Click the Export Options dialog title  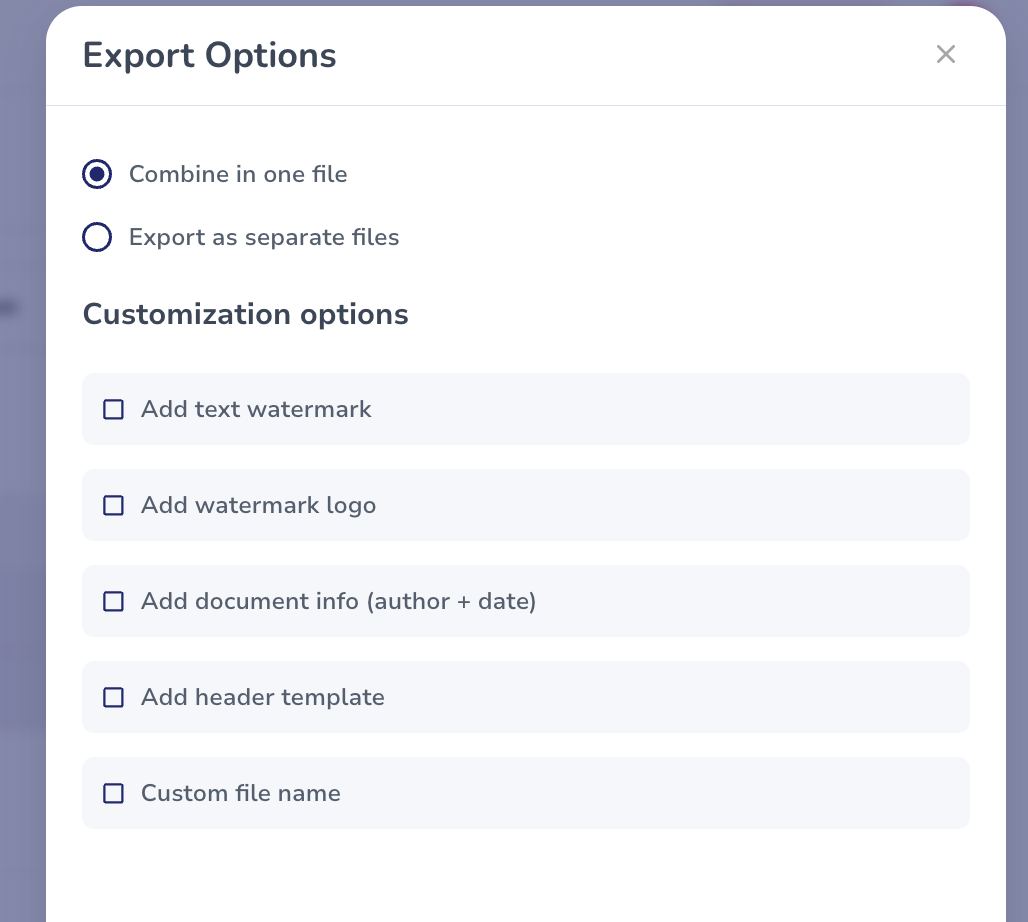(209, 55)
